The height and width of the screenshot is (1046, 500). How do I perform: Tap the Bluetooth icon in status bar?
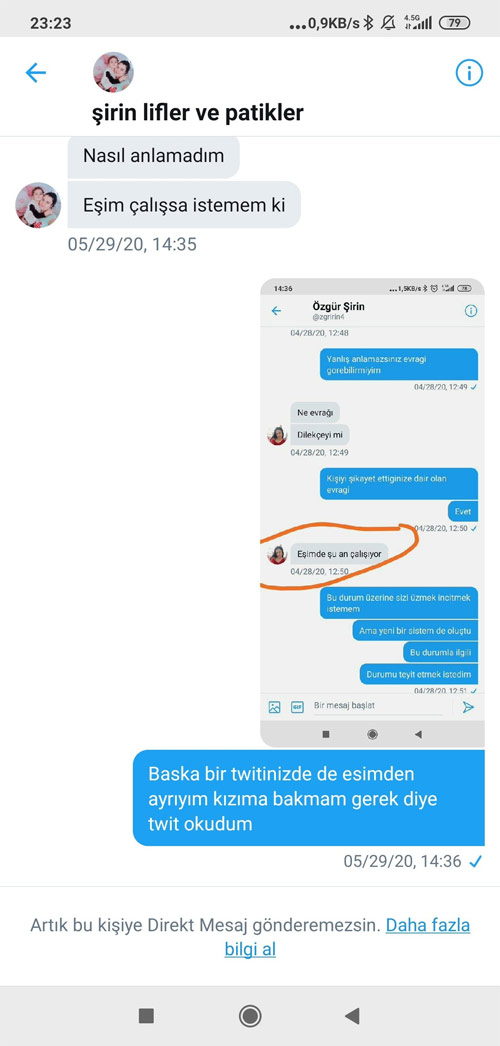click(369, 23)
